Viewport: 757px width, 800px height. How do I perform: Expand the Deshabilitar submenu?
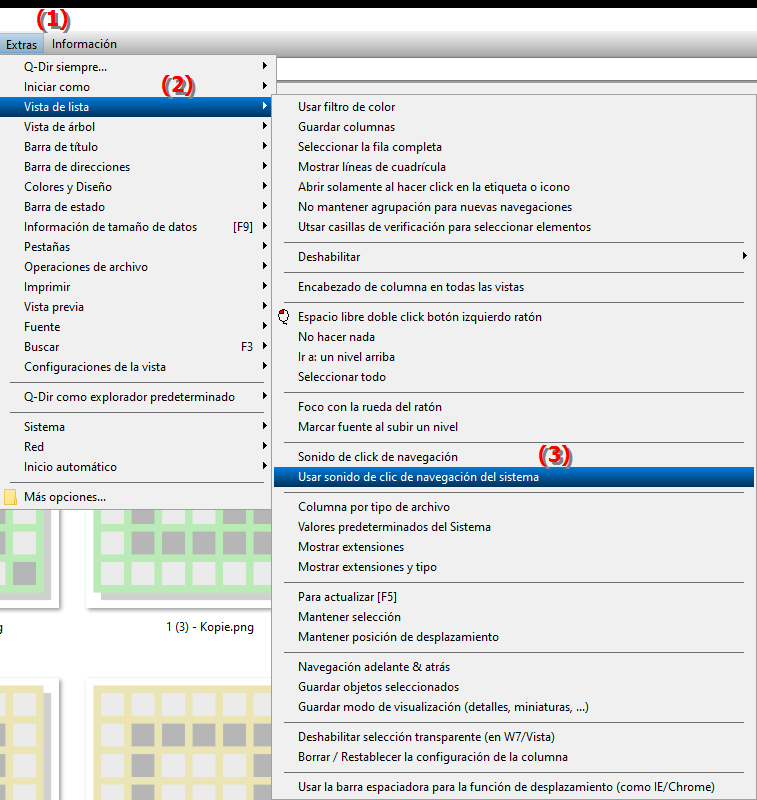coord(329,257)
